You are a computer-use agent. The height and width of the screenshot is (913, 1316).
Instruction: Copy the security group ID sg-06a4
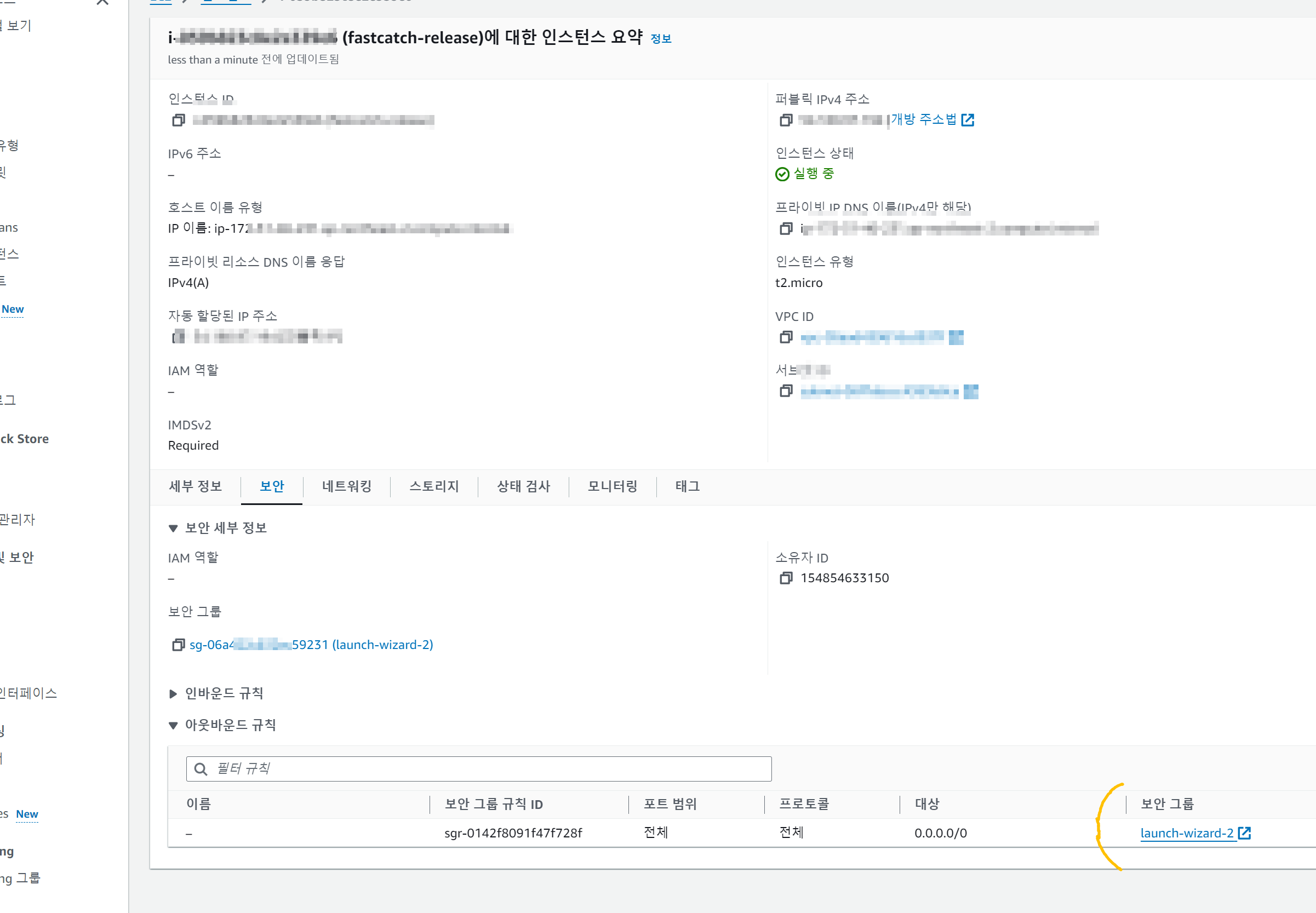click(x=179, y=645)
